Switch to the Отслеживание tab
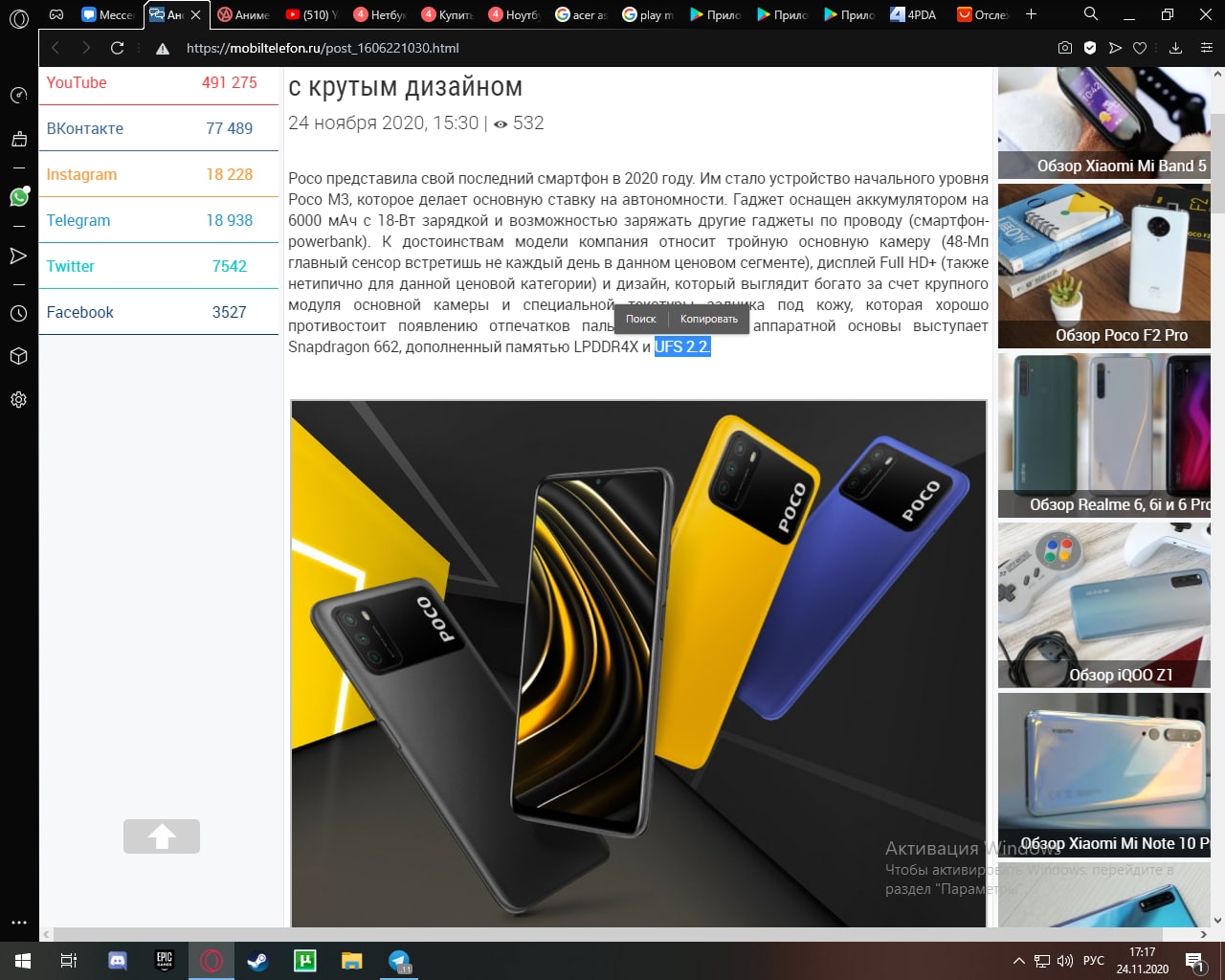1225x980 pixels. [x=983, y=14]
